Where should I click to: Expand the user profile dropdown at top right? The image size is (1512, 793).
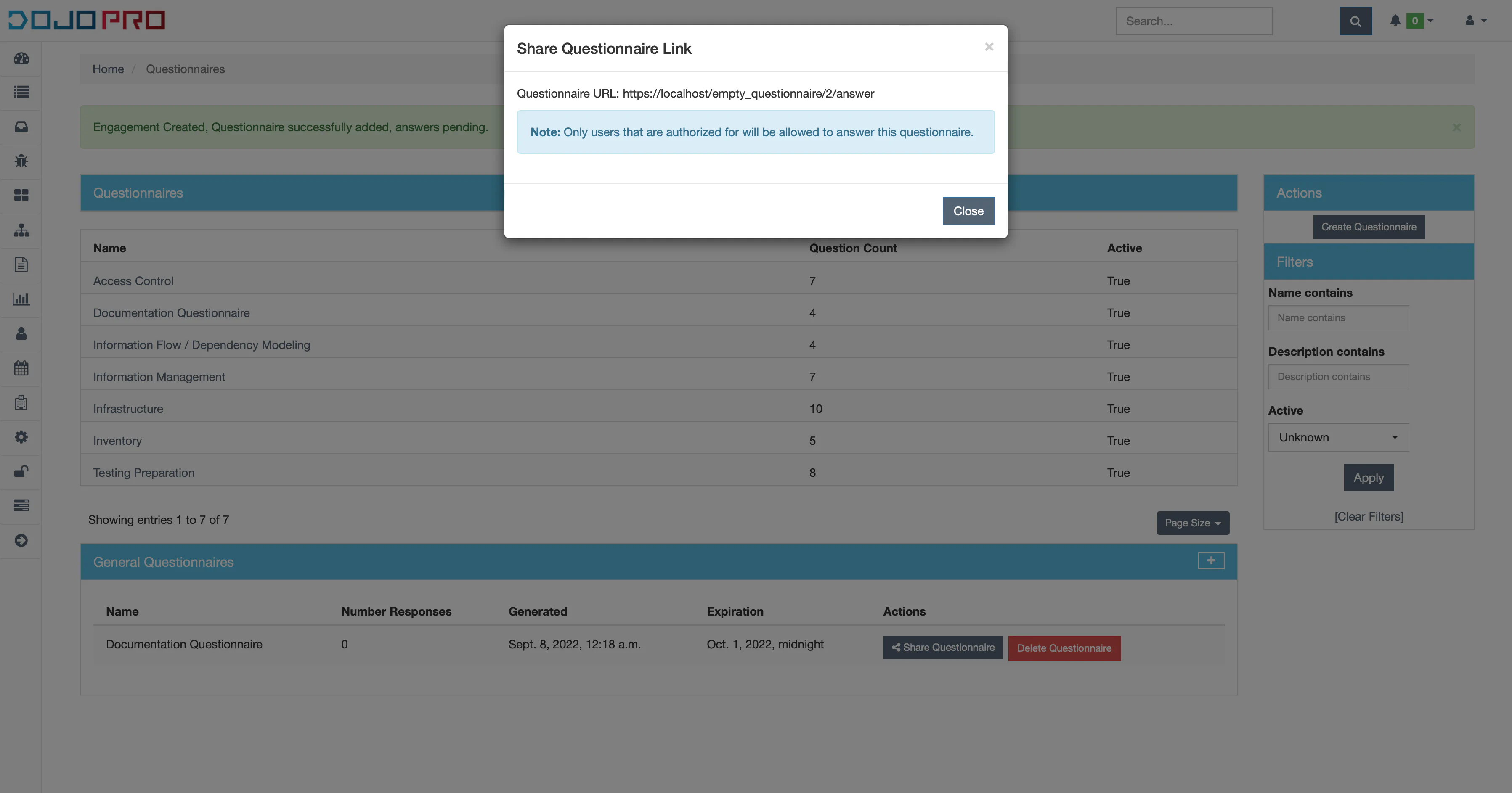1475,21
